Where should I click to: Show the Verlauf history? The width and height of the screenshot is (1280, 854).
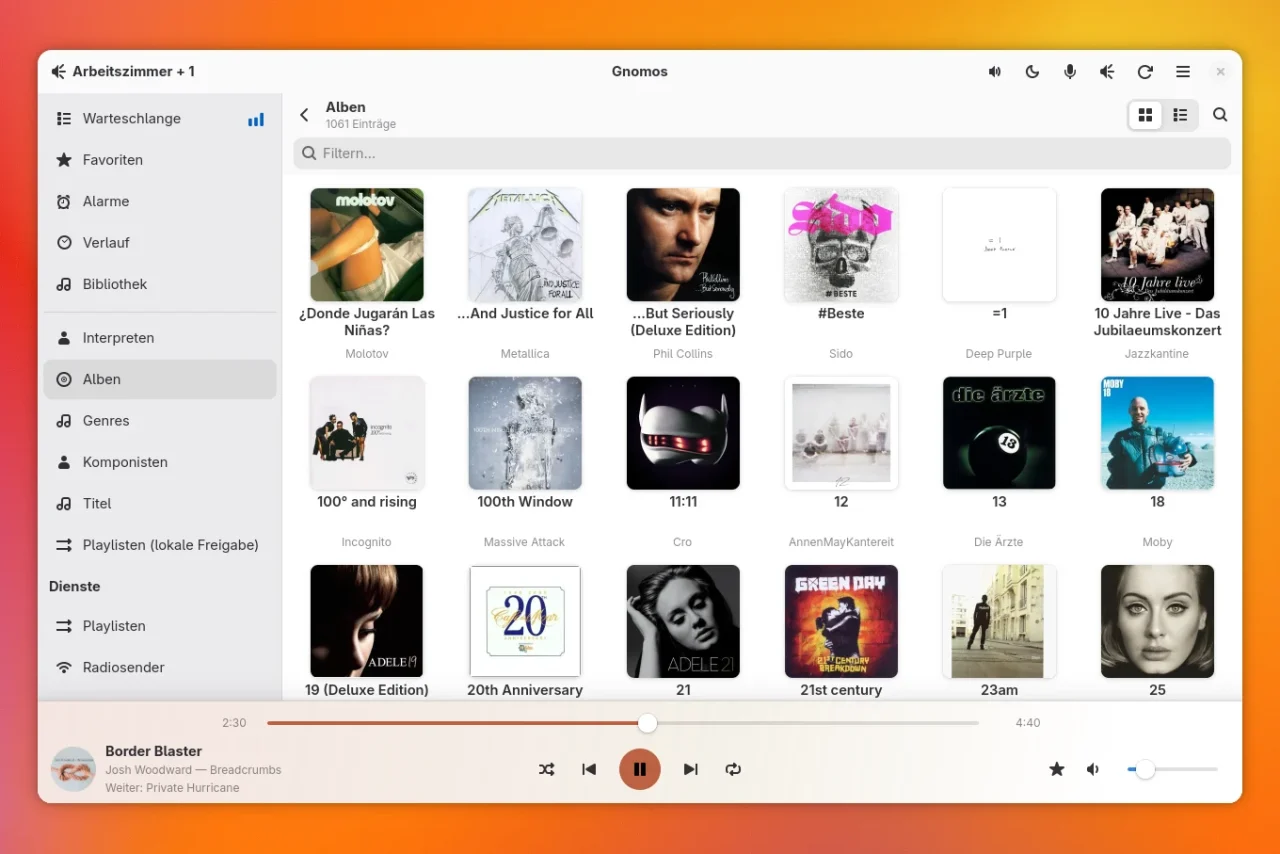[160, 243]
